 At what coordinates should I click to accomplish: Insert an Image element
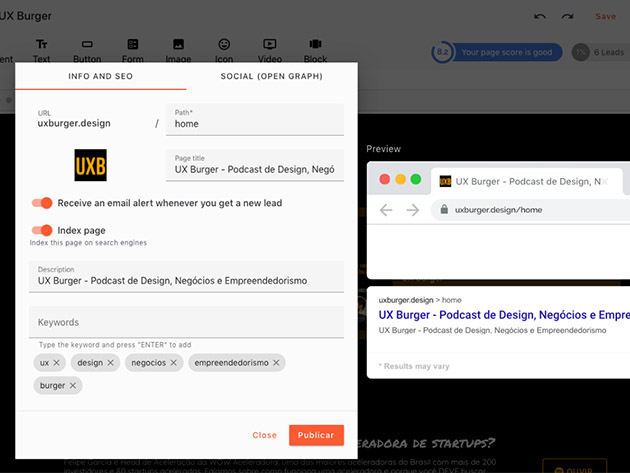178,51
